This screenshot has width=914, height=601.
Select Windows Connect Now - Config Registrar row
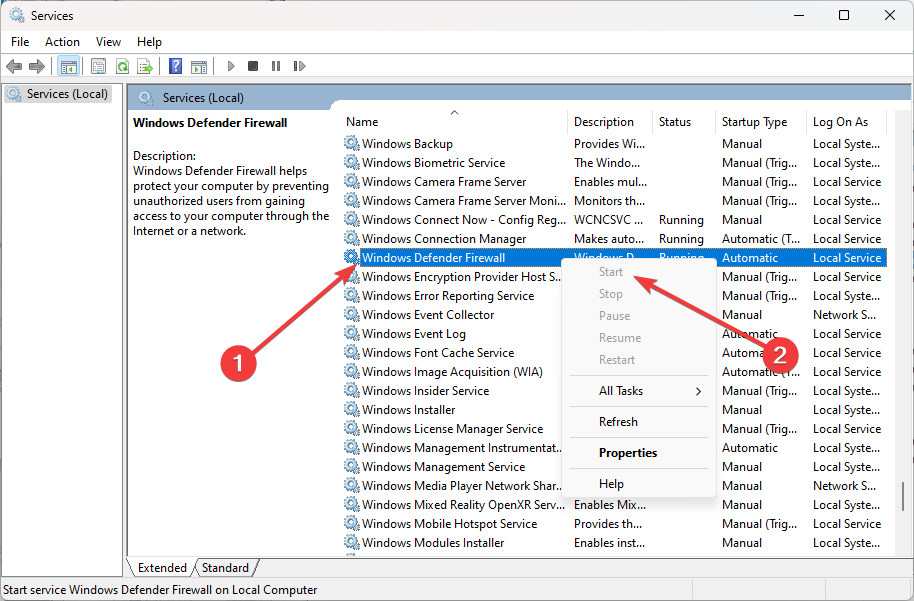(615, 220)
